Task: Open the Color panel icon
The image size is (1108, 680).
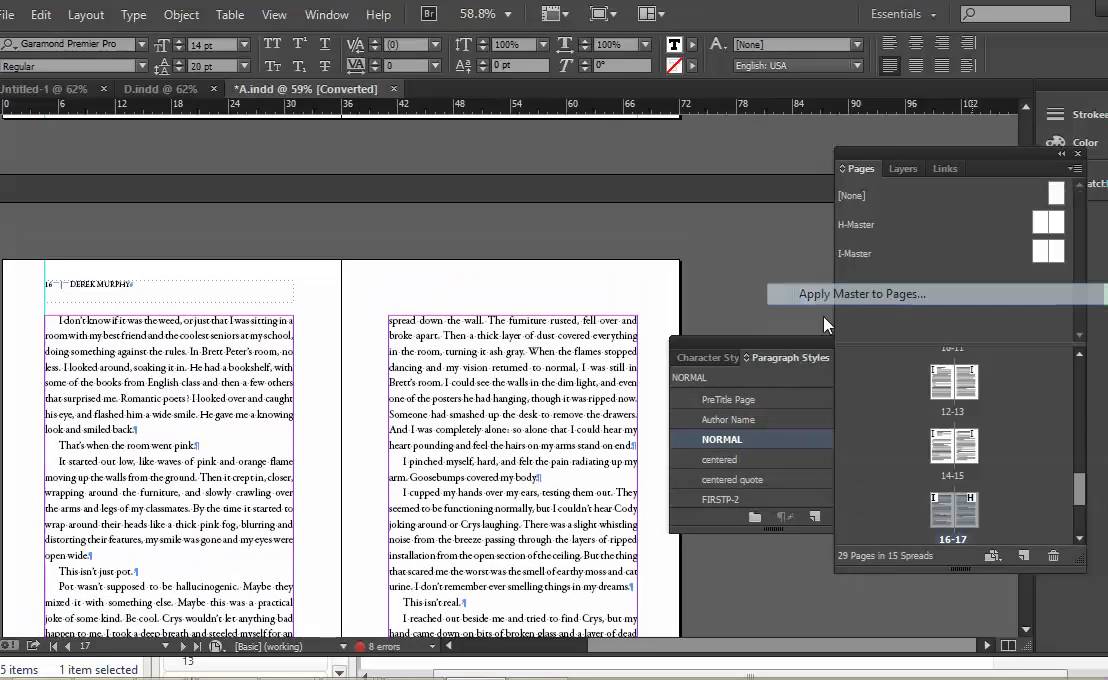Action: click(1055, 142)
